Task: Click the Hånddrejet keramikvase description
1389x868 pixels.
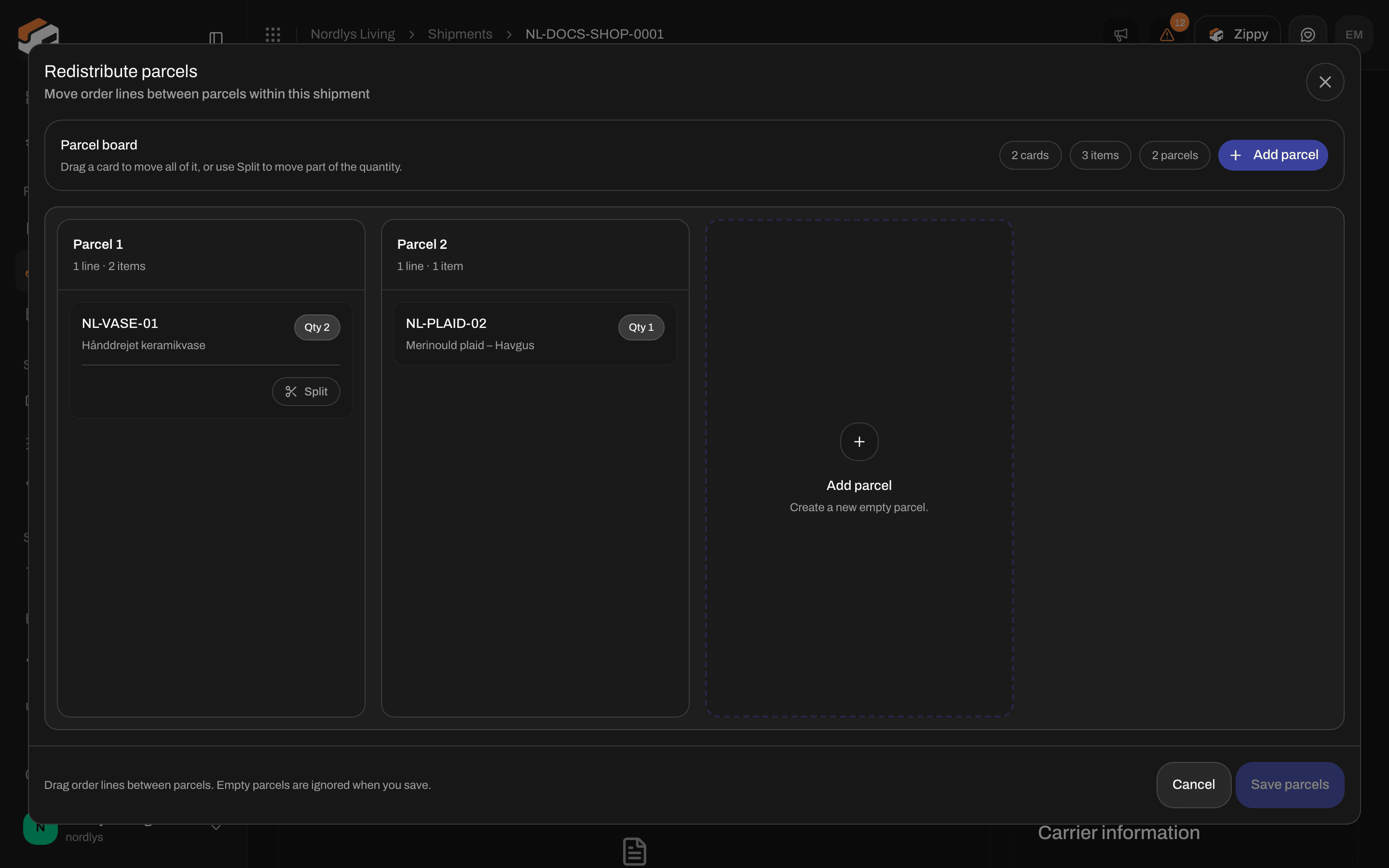Action: [x=144, y=346]
